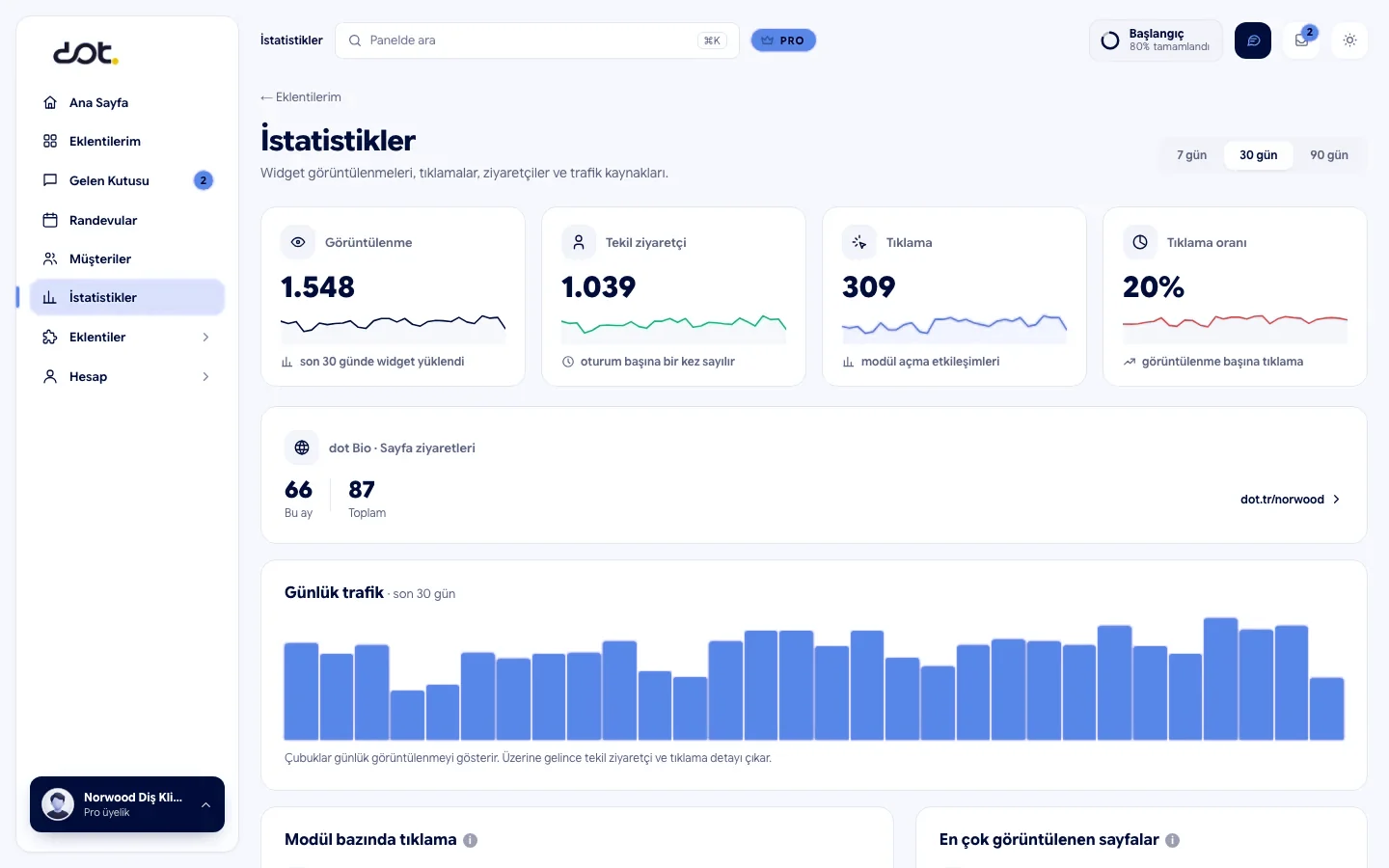Viewport: 1389px width, 868px height.
Task: Select the 30 gün range
Action: (1259, 155)
